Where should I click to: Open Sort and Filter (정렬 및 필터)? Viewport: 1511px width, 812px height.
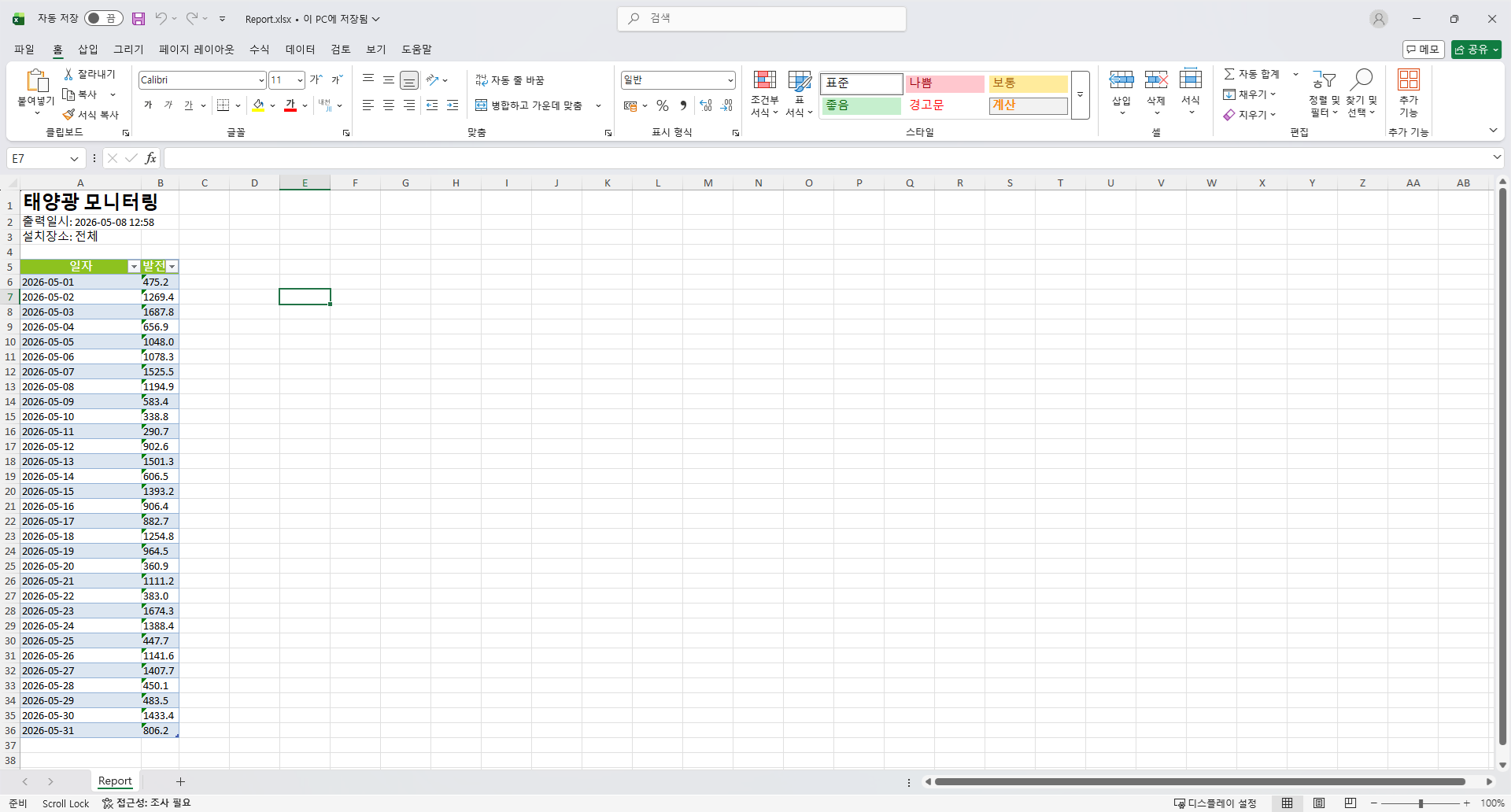pos(1324,94)
